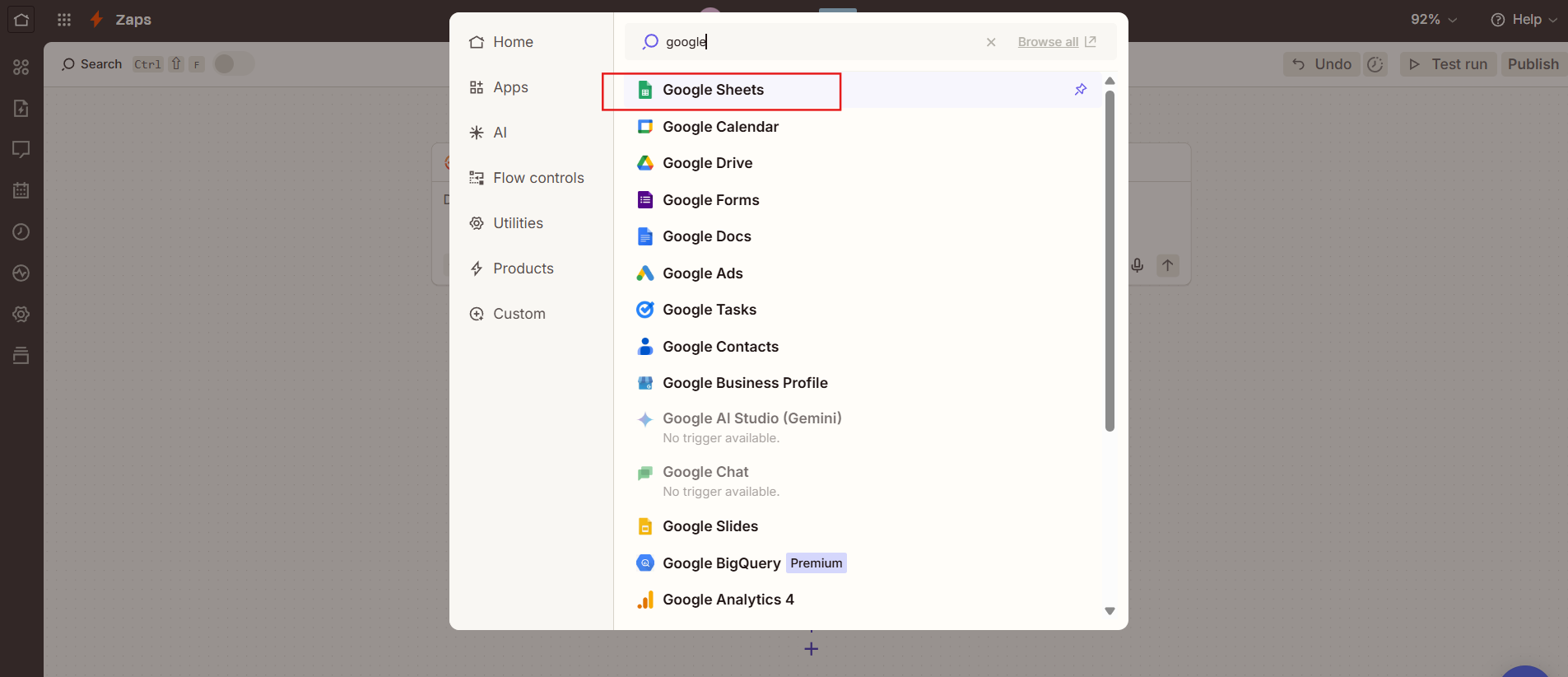Click the blue Google Docs icon
This screenshot has width=1568, height=677.
(645, 236)
